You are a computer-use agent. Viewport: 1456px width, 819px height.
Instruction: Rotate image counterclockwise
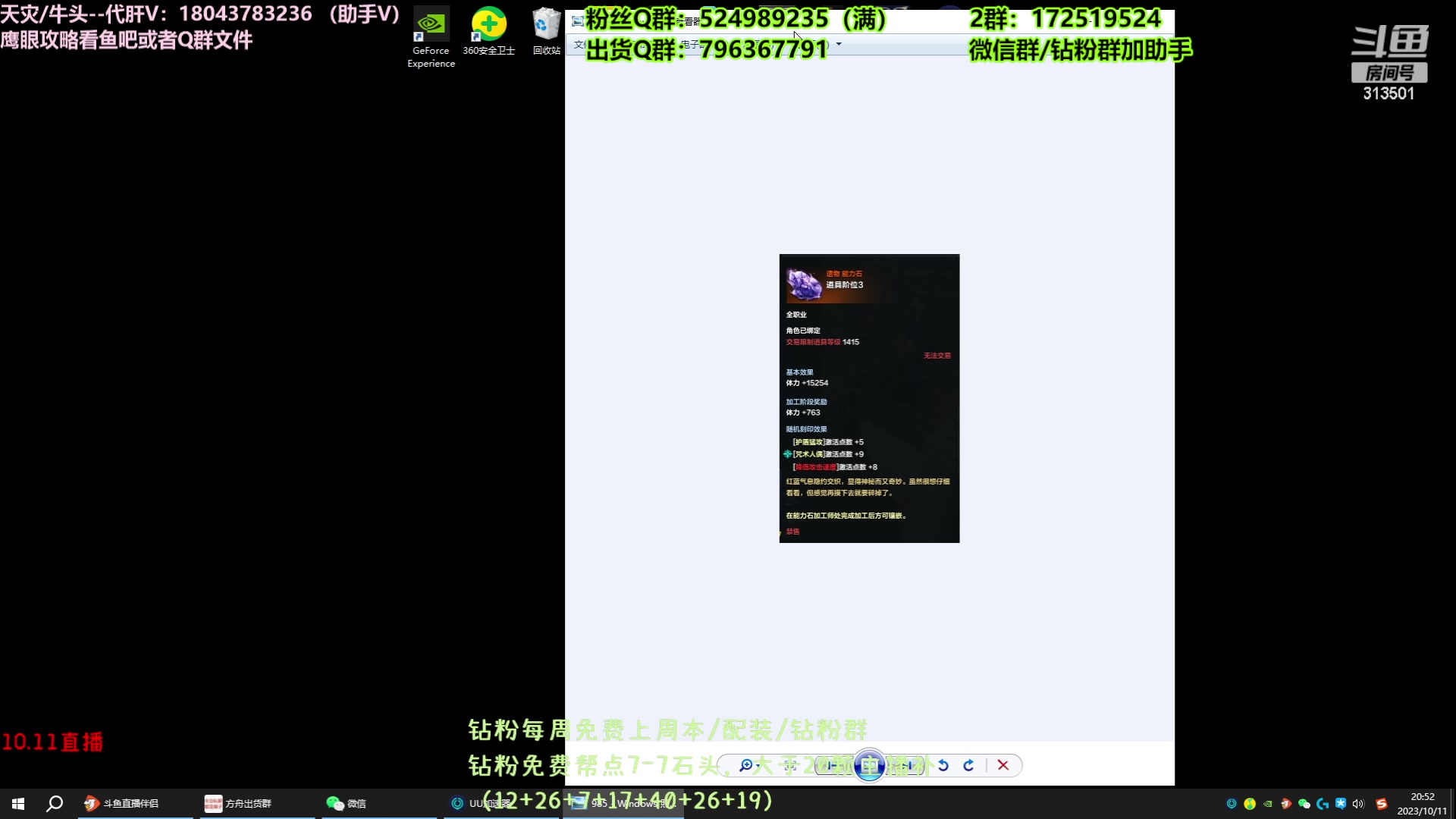pyautogui.click(x=943, y=765)
